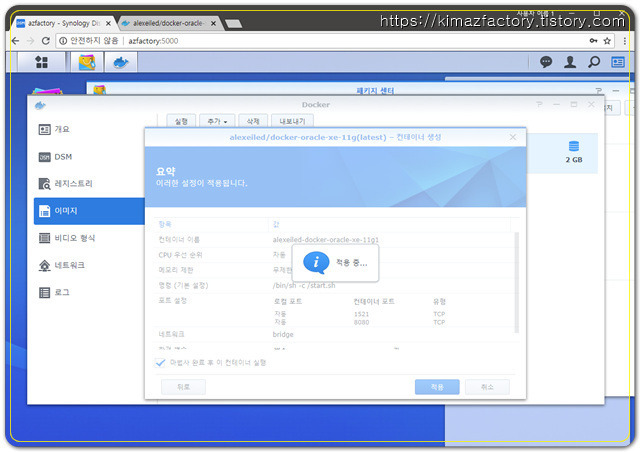The height and width of the screenshot is (452, 640).
Task: Click the 적용 apply button
Action: (x=437, y=387)
